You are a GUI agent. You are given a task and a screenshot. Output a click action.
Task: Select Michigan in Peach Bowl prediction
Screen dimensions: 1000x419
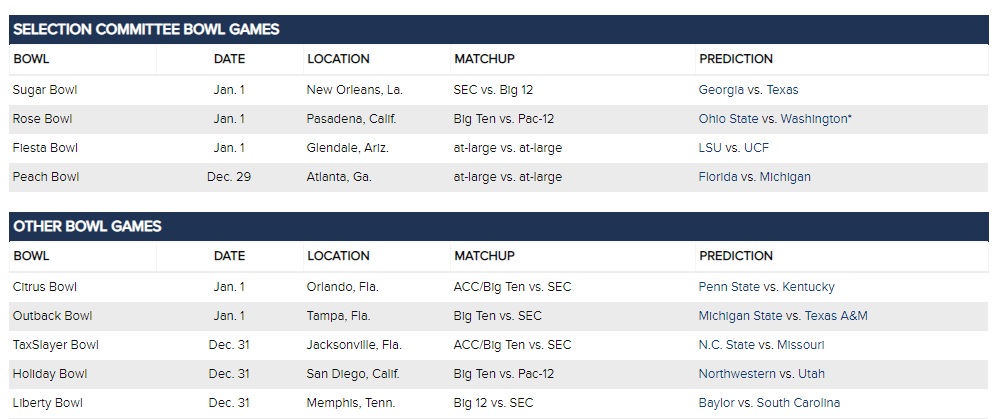[x=784, y=177]
